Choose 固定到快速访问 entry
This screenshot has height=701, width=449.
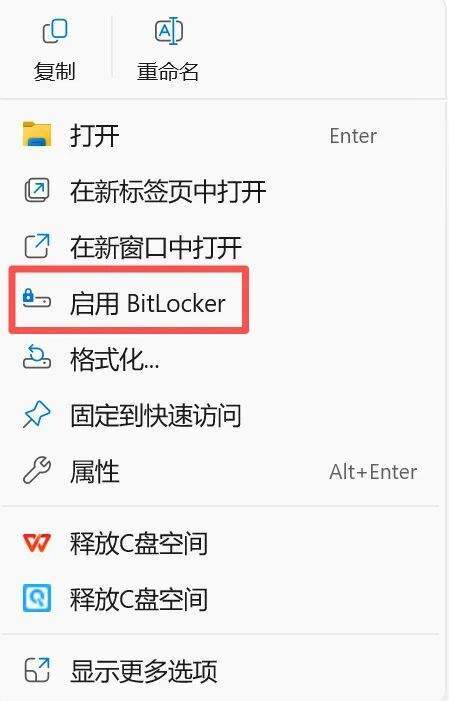(x=224, y=415)
